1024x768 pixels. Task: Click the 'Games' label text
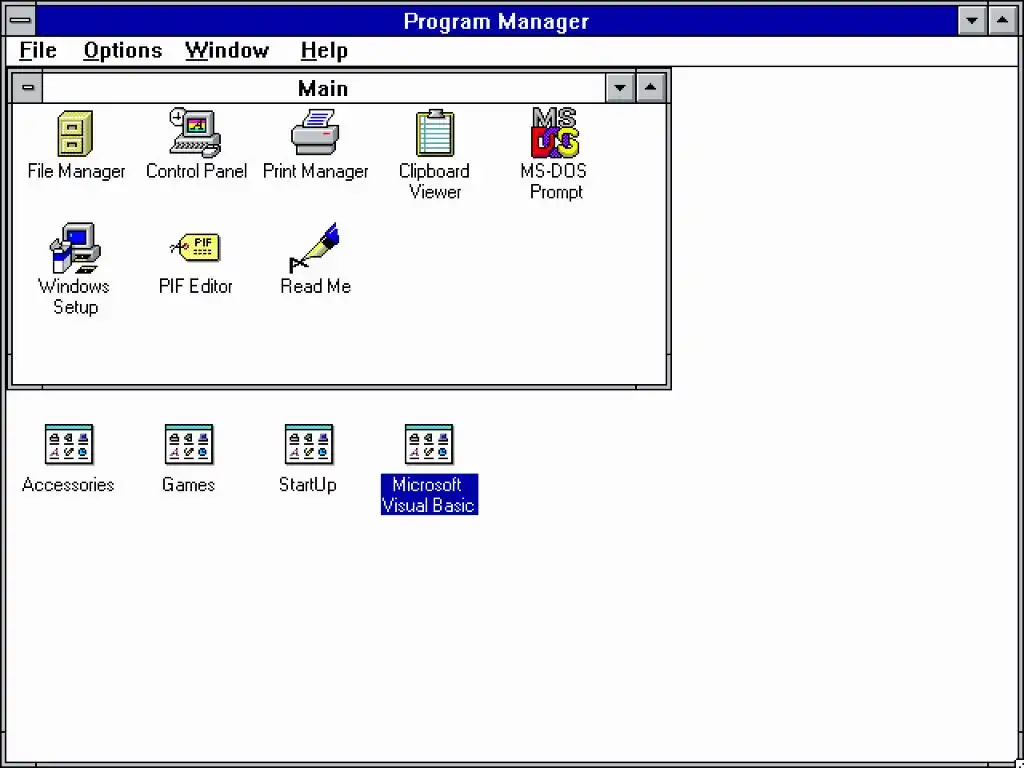coord(188,485)
